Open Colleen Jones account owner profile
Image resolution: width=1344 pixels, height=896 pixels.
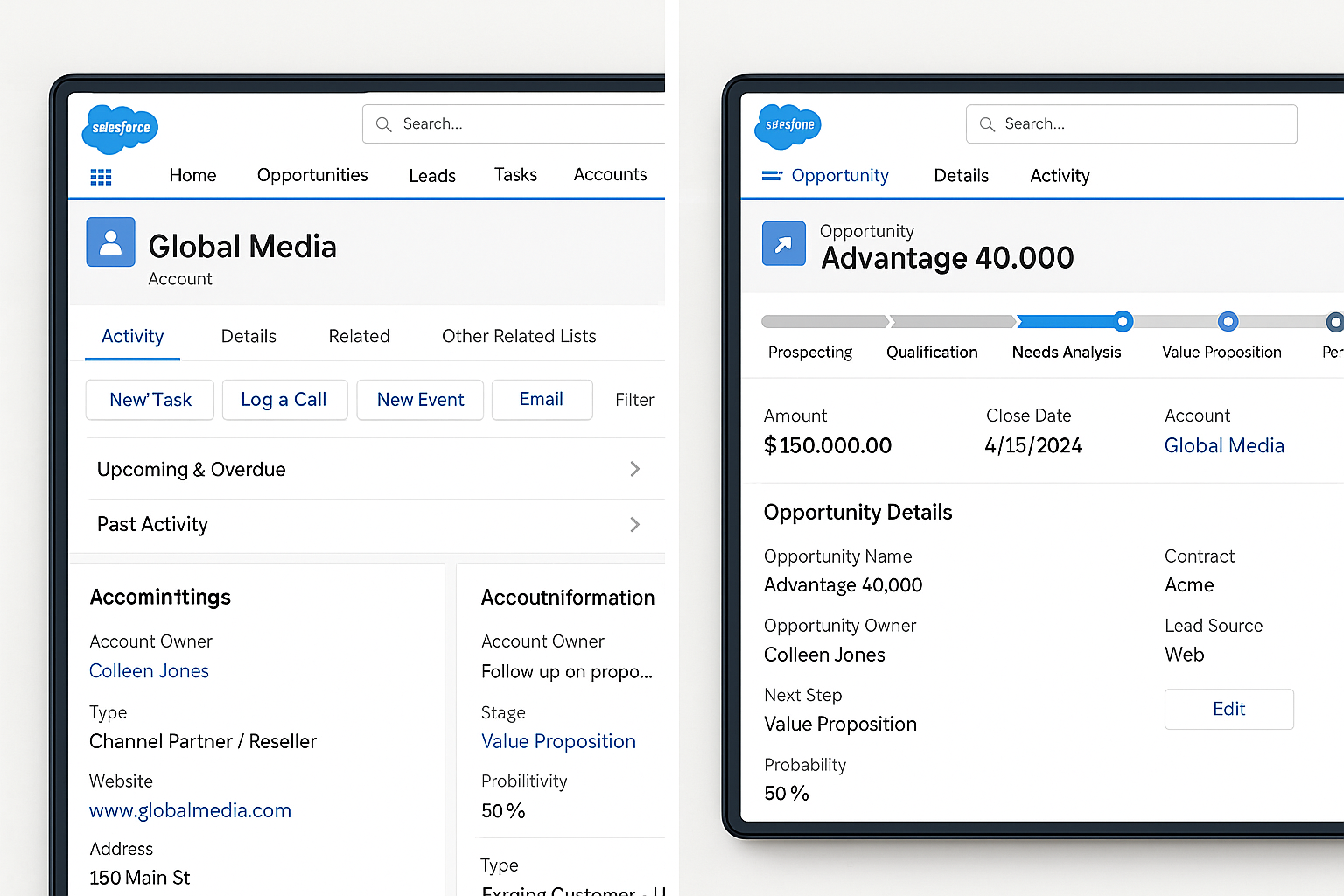[x=149, y=670]
